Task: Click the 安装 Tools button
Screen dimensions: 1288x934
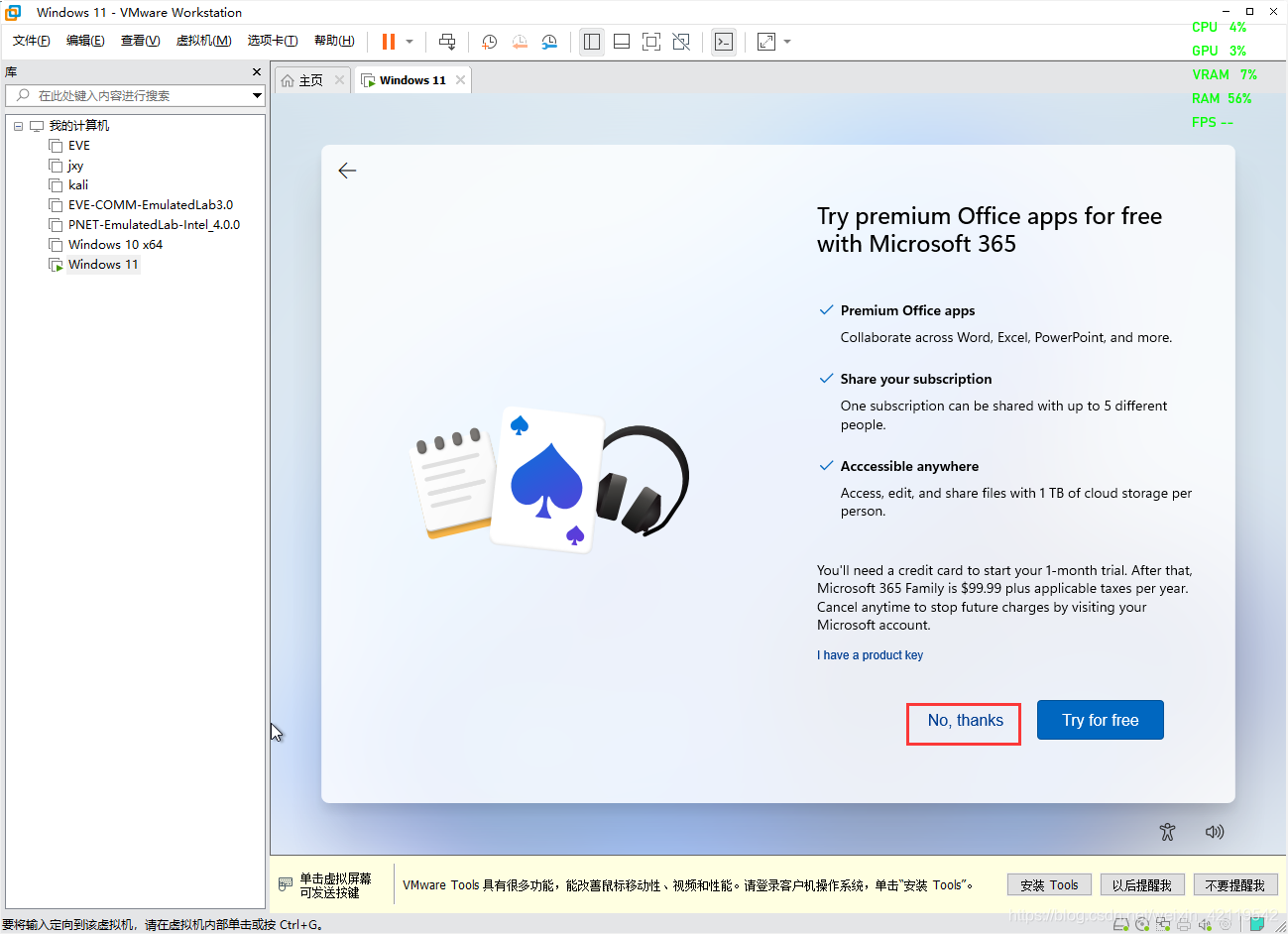Action: coord(1049,884)
